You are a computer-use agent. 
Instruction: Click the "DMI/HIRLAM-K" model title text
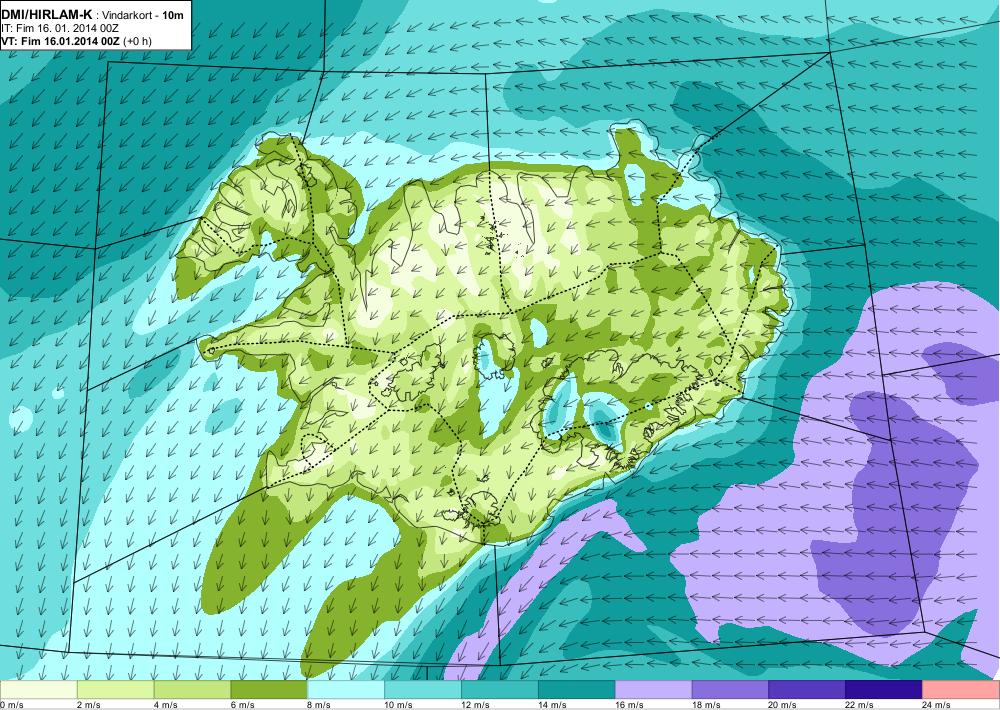[x=46, y=15]
